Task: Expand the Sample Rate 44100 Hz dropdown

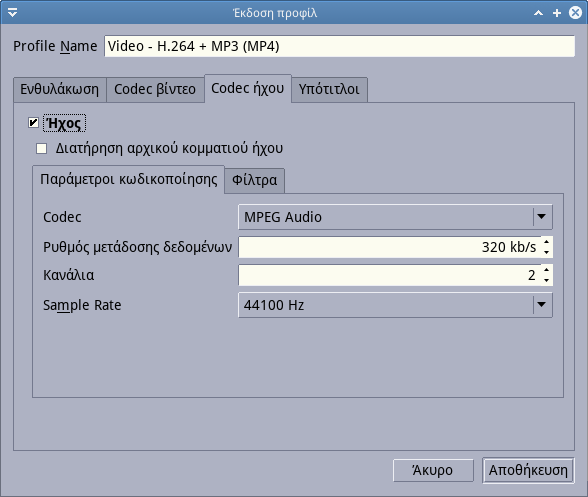Action: (395, 305)
